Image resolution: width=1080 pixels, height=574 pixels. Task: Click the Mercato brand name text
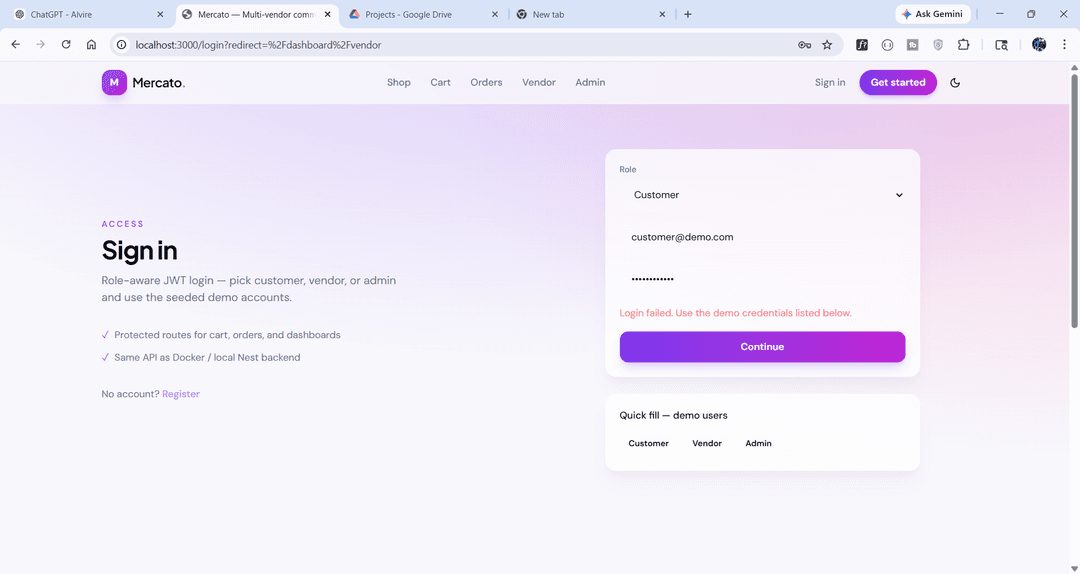(x=158, y=83)
